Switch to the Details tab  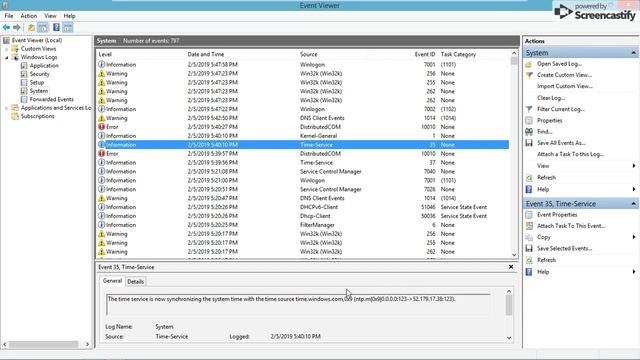[136, 282]
